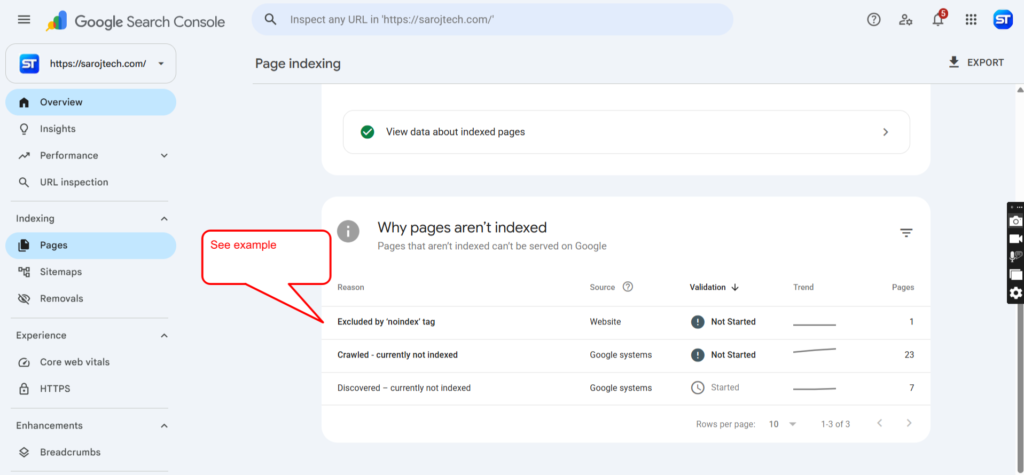Click the Removals eye-slash icon
This screenshot has height=475, width=1024.
[x=24, y=299]
